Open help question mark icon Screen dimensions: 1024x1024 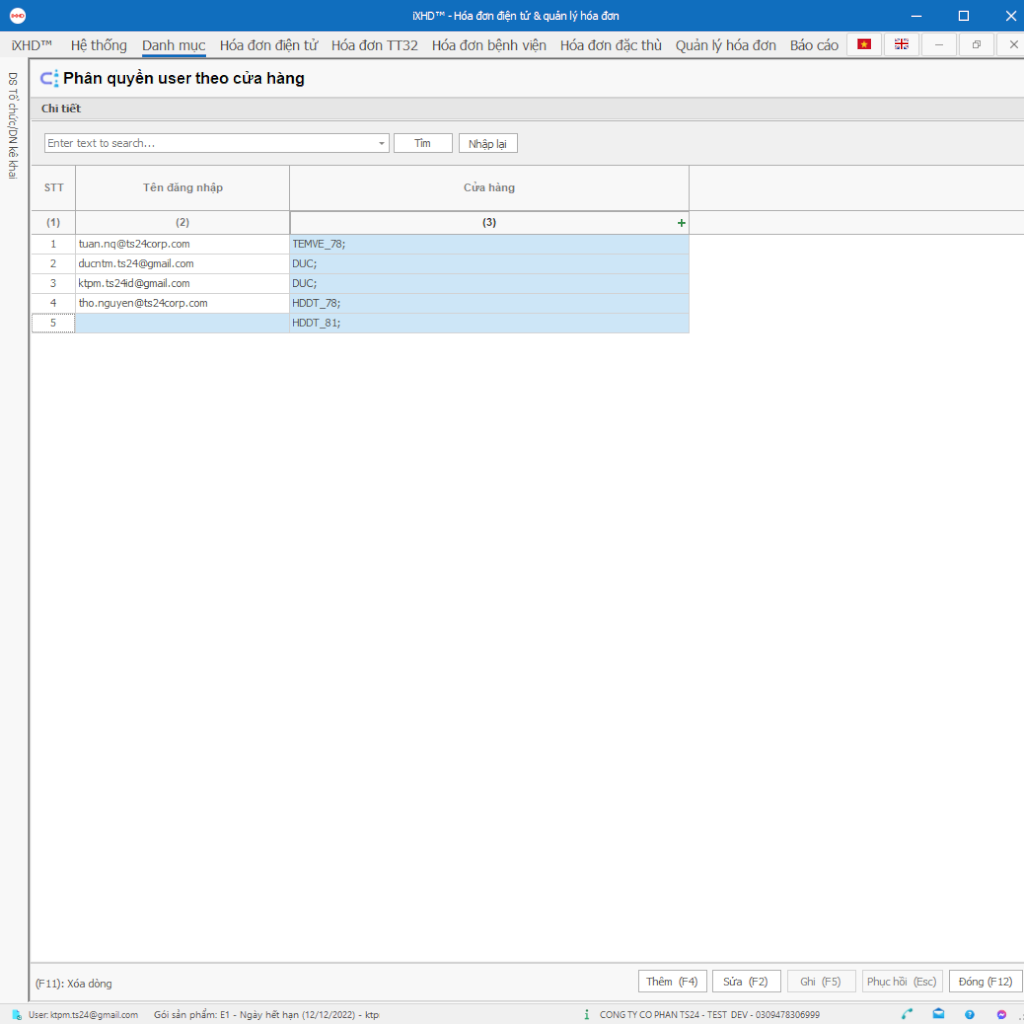[x=969, y=1014]
